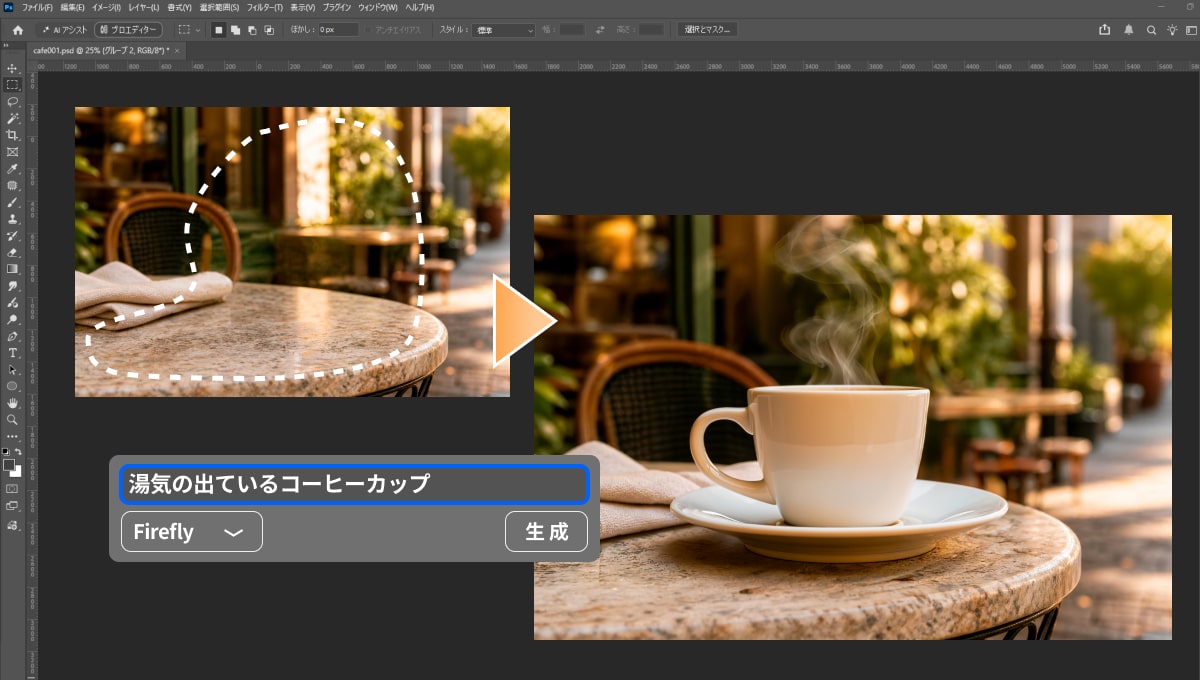This screenshot has width=1200, height=680.
Task: Select the Pen tool
Action: pos(13,336)
